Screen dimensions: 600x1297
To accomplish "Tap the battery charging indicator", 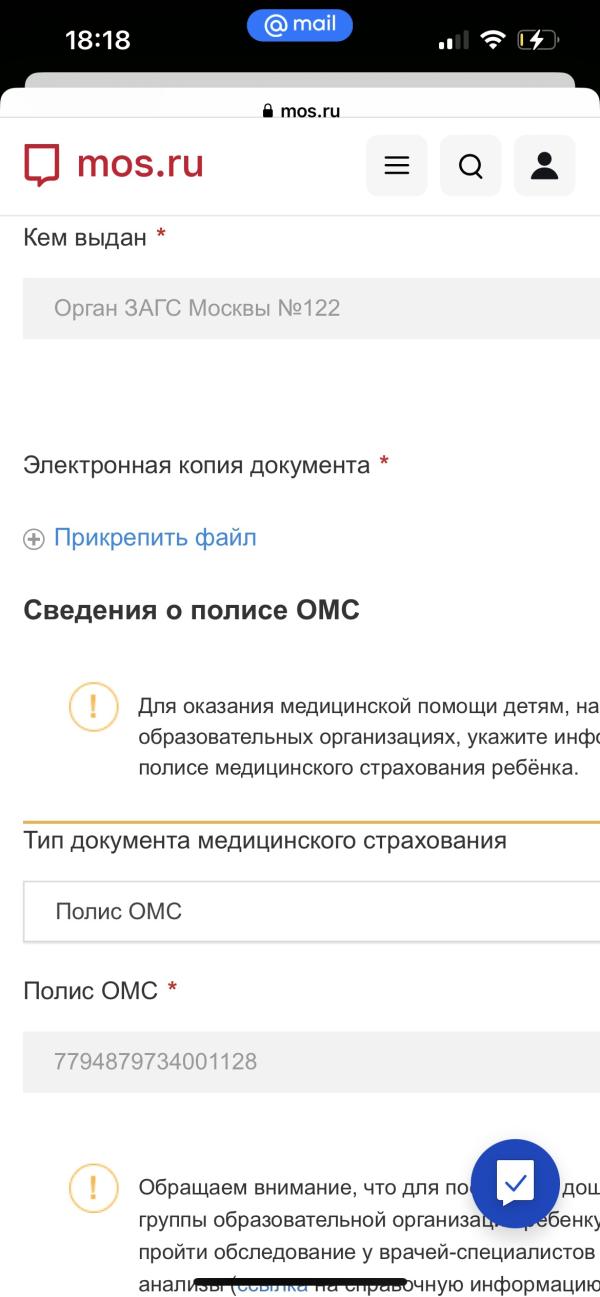I will [537, 40].
